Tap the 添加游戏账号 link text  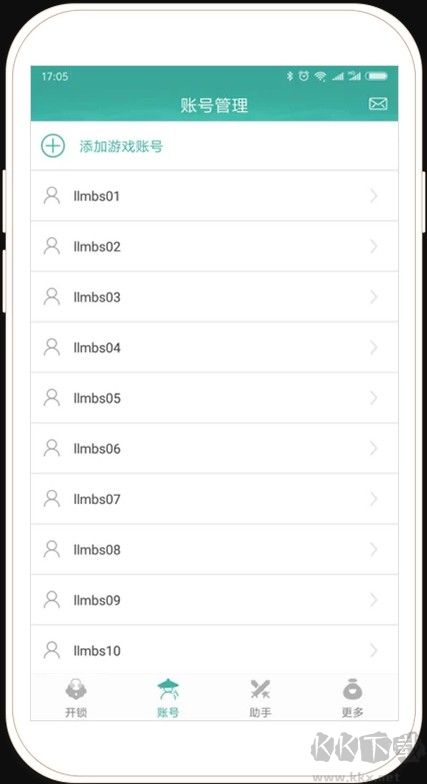tap(122, 146)
